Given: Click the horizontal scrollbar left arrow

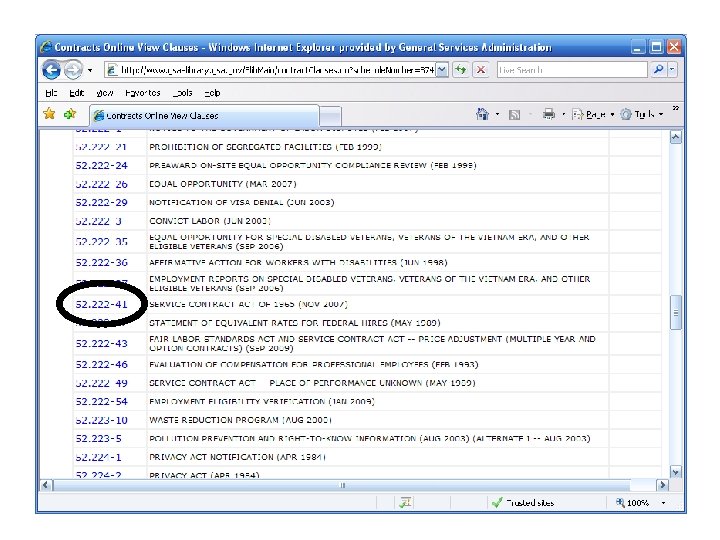Looking at the screenshot, I should pyautogui.click(x=46, y=485).
